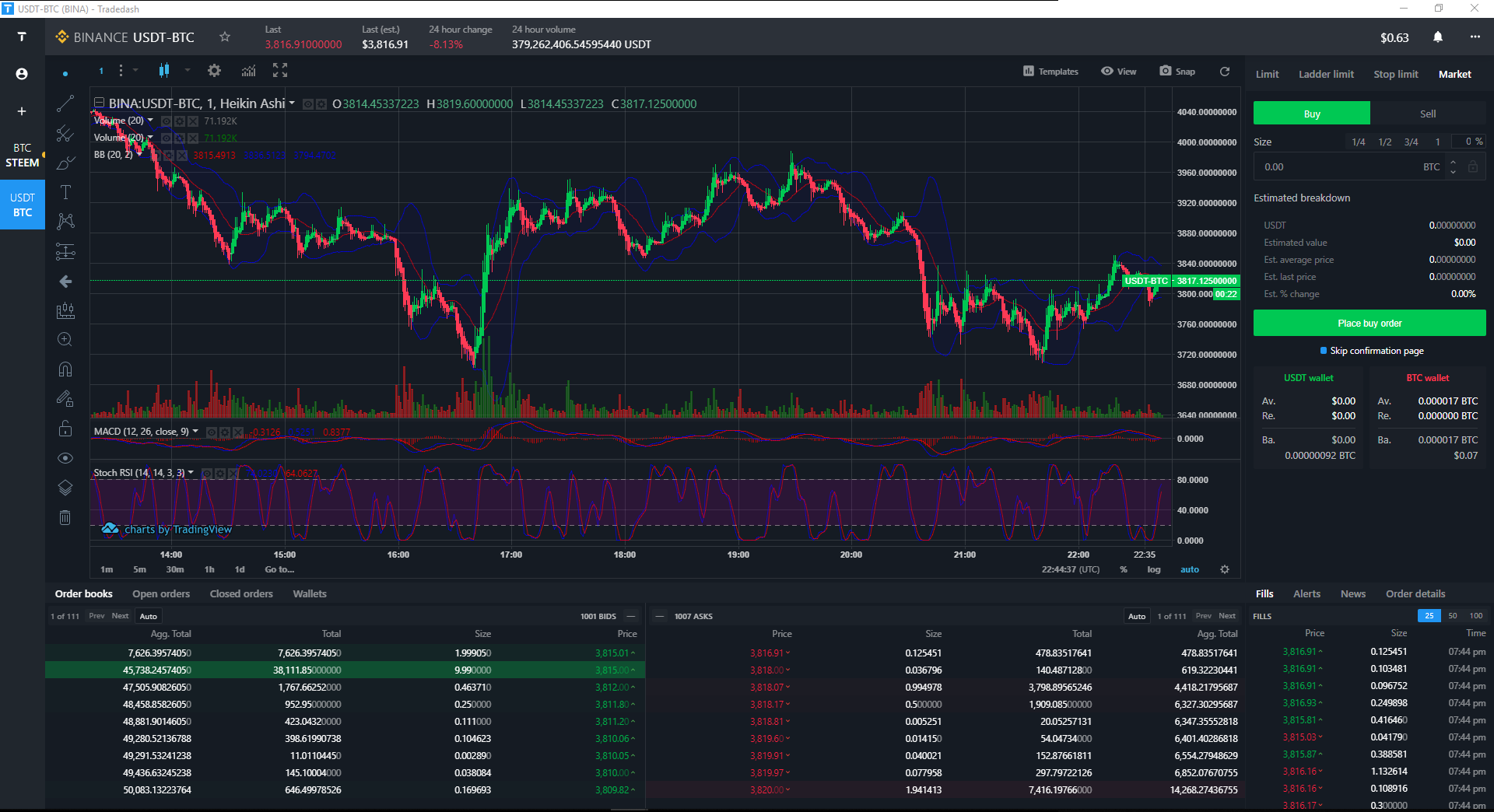
Task: Toggle hide all drawing tools eye
Action: click(65, 458)
